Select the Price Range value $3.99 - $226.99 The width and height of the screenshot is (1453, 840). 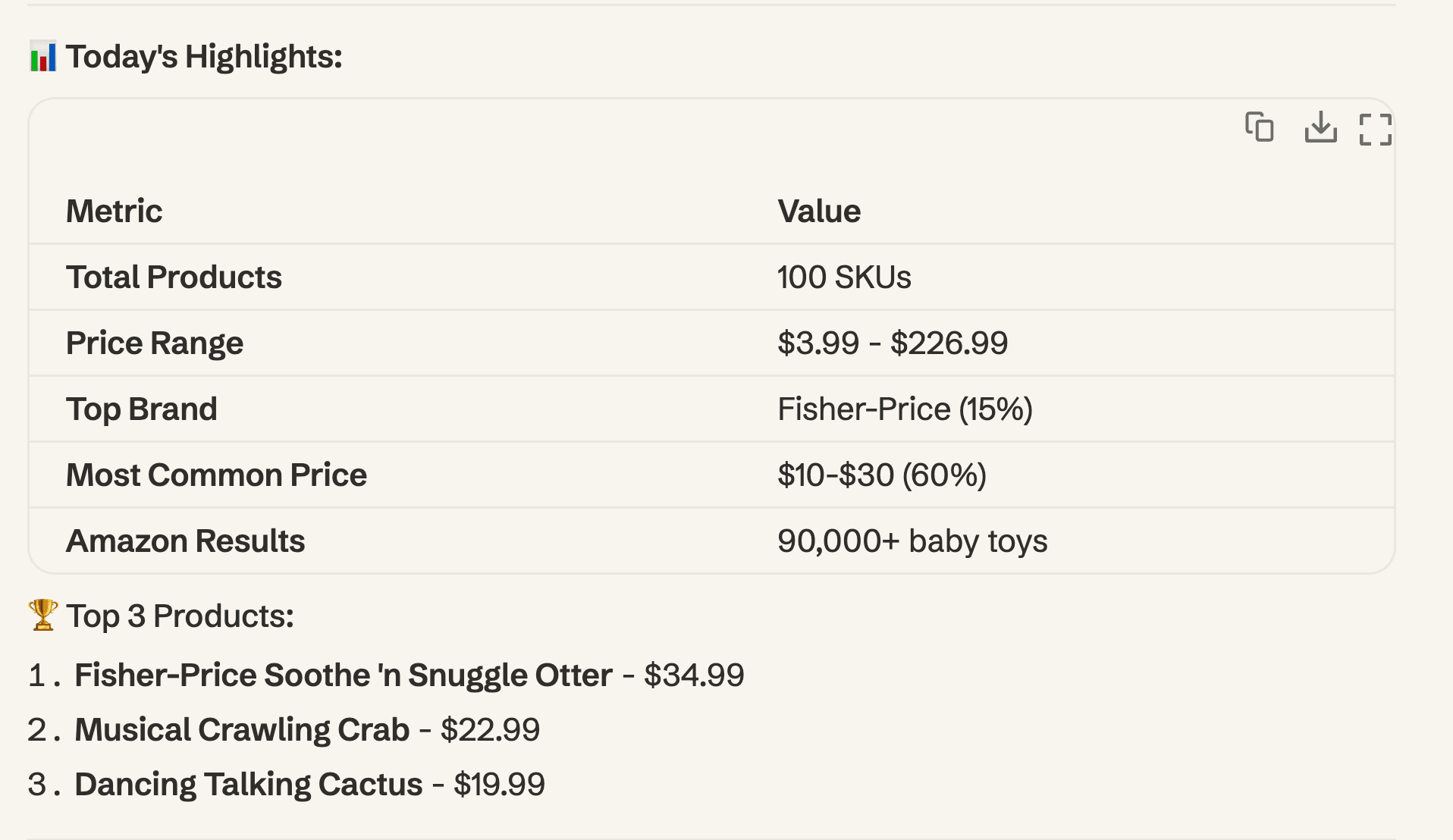[892, 343]
